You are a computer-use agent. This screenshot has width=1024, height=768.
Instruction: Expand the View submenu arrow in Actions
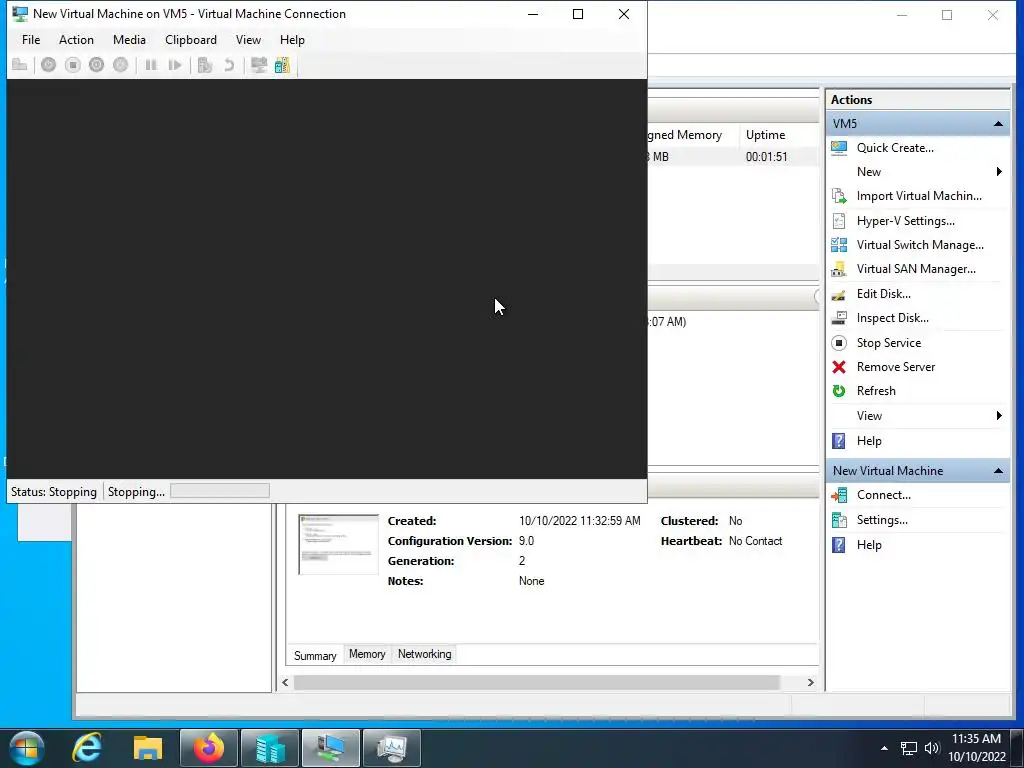(x=999, y=415)
